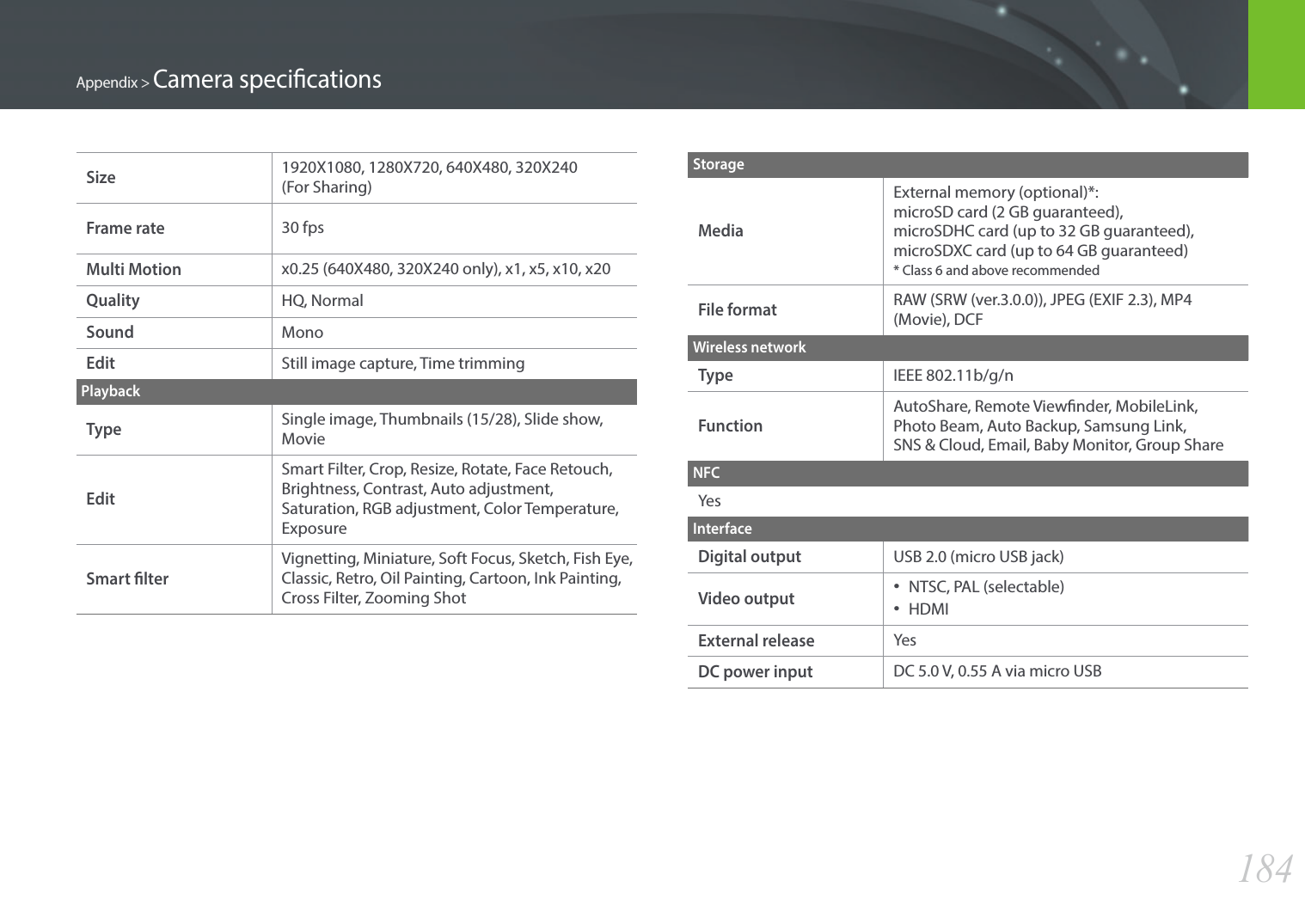The image size is (1305, 924).
Task: Select the 'Media' row label
Action: click(720, 231)
